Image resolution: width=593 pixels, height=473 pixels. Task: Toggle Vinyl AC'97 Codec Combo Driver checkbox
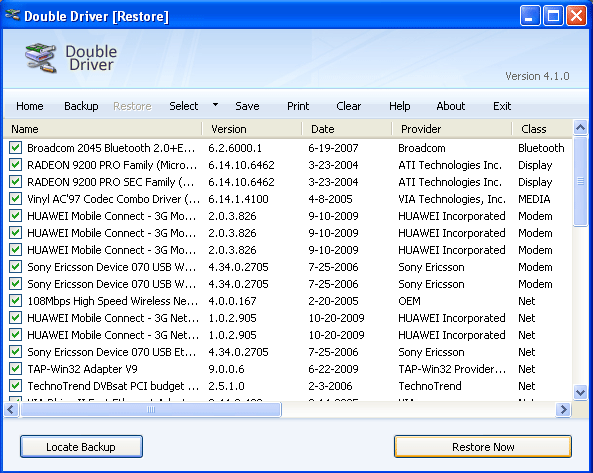(16, 199)
